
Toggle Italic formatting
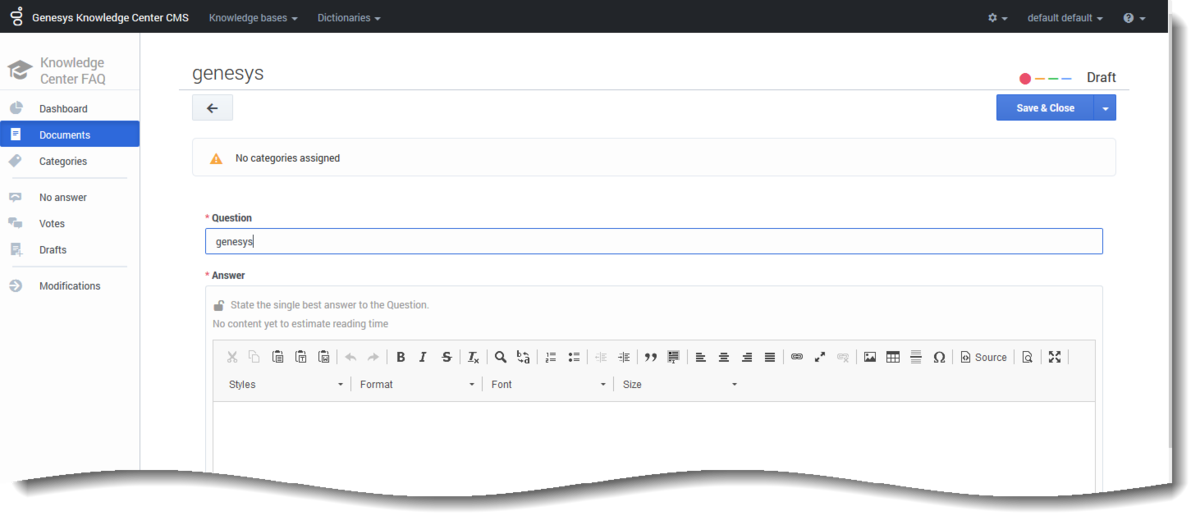423,357
